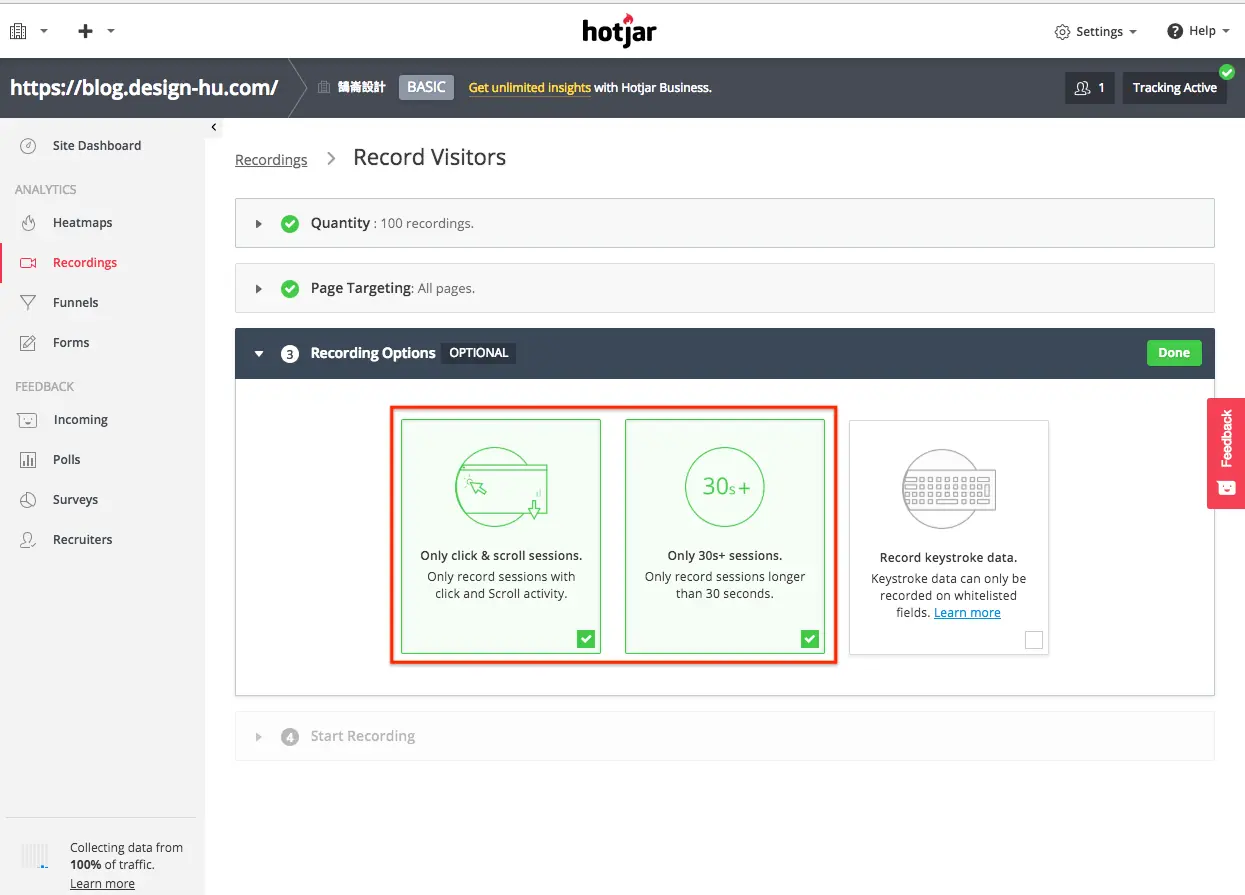Image resolution: width=1245 pixels, height=895 pixels.
Task: Open the Settings dropdown
Action: pos(1096,32)
